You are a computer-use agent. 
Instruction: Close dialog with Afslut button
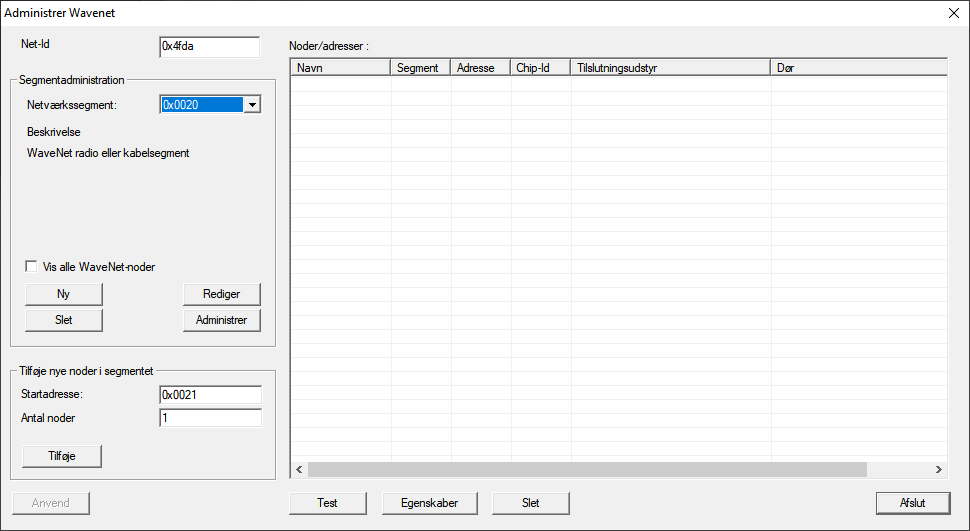pyautogui.click(x=912, y=502)
